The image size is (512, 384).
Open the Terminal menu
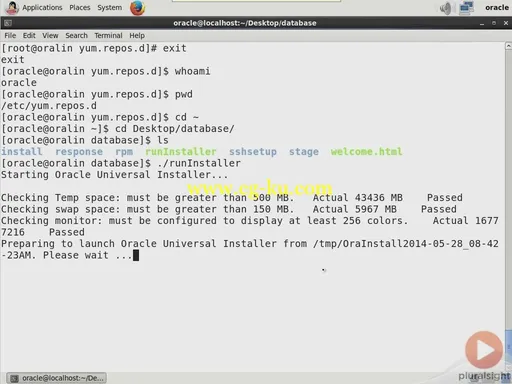(108, 35)
